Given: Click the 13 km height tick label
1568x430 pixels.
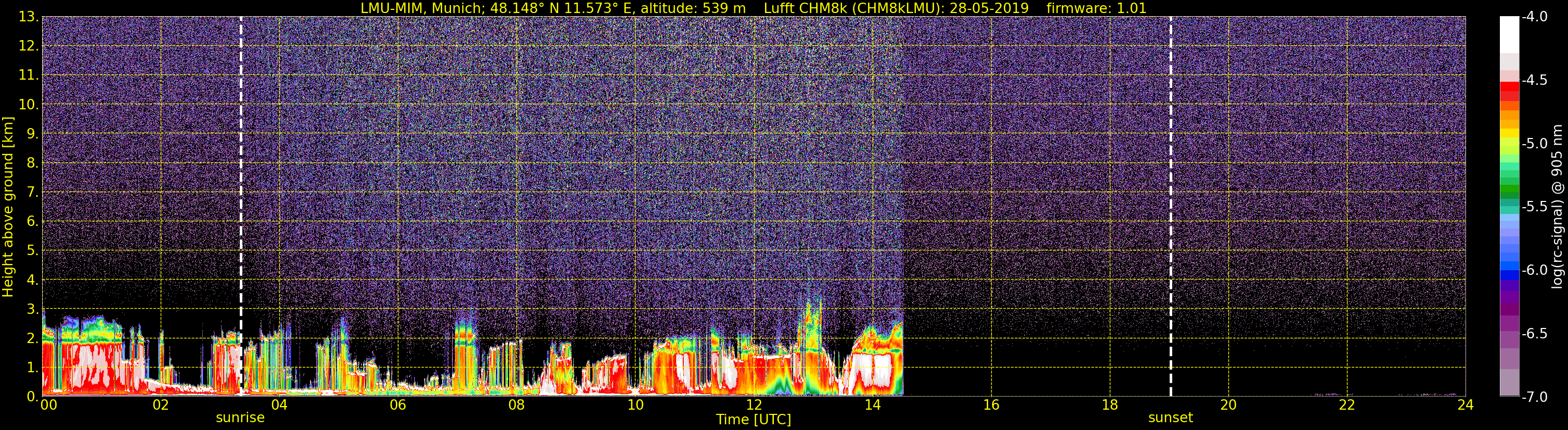Looking at the screenshot, I should (x=28, y=17).
